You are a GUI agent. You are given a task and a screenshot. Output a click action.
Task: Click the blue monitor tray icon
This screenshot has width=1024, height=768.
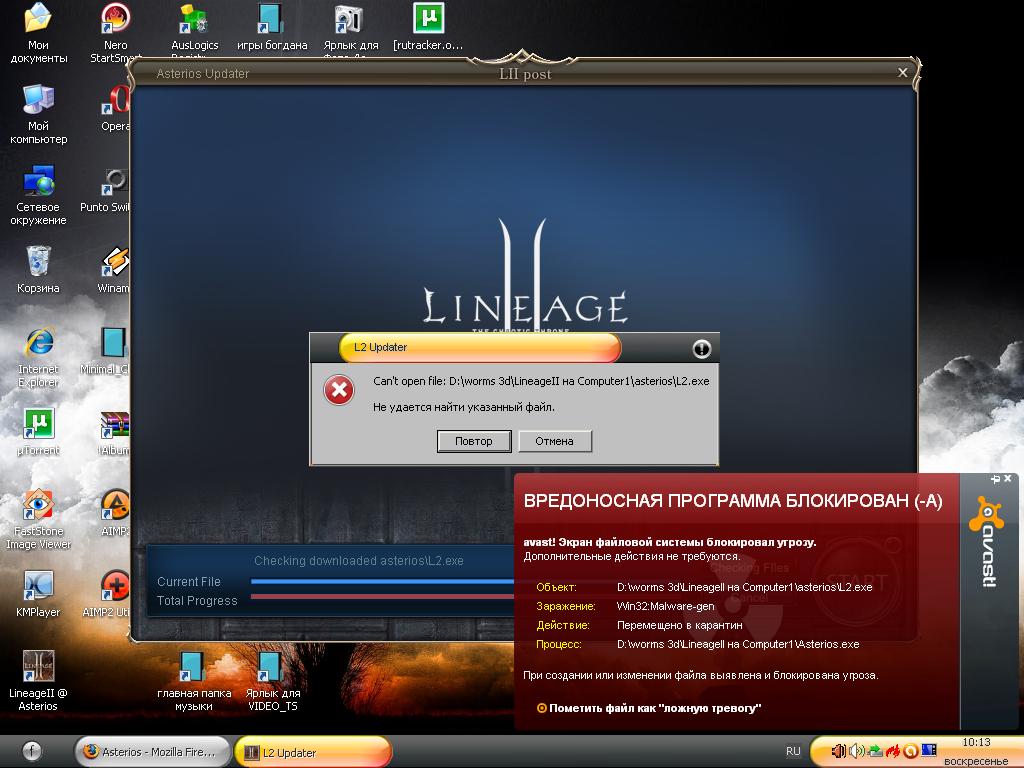tap(928, 752)
